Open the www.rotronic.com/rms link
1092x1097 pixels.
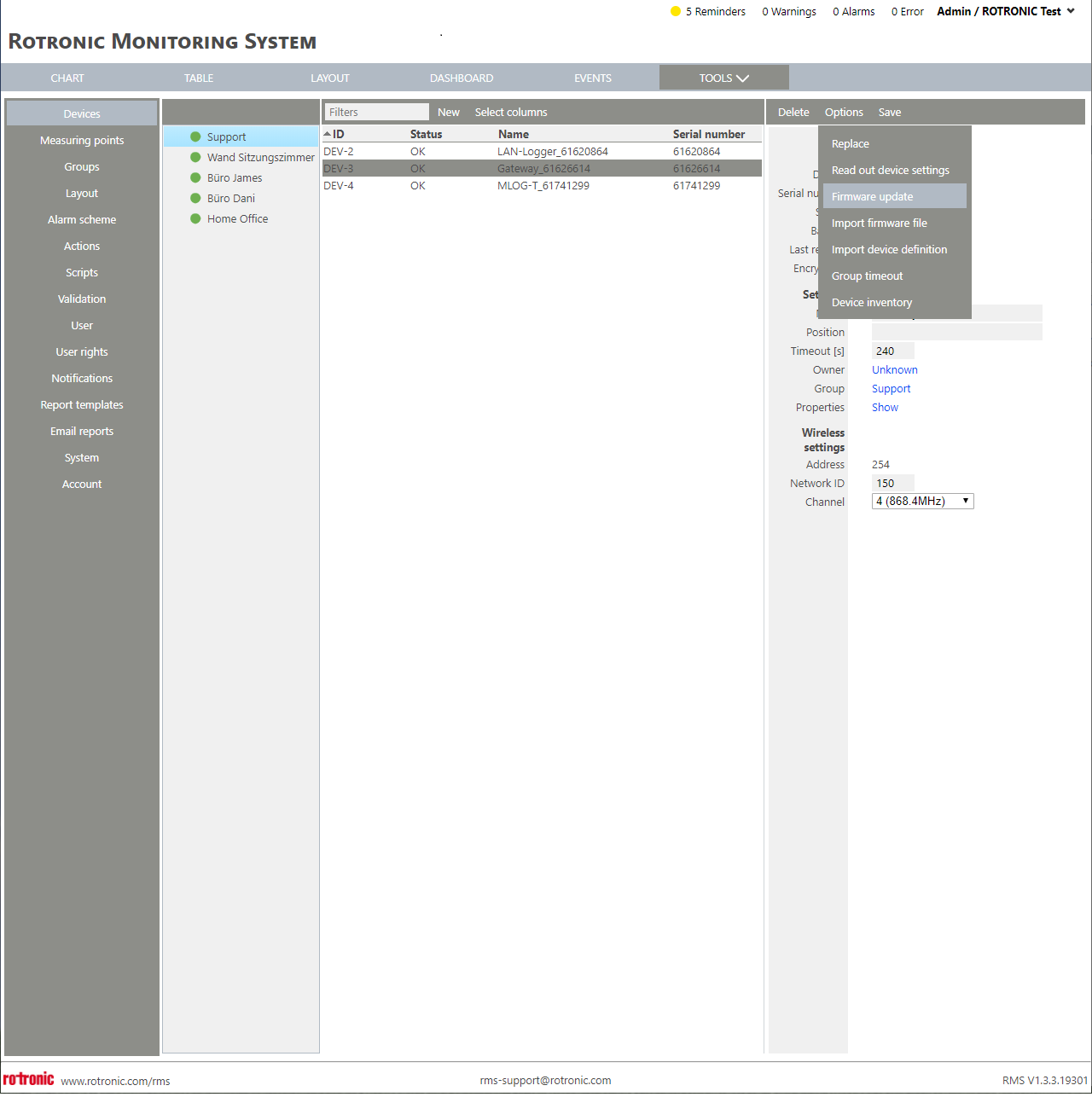pos(115,1081)
